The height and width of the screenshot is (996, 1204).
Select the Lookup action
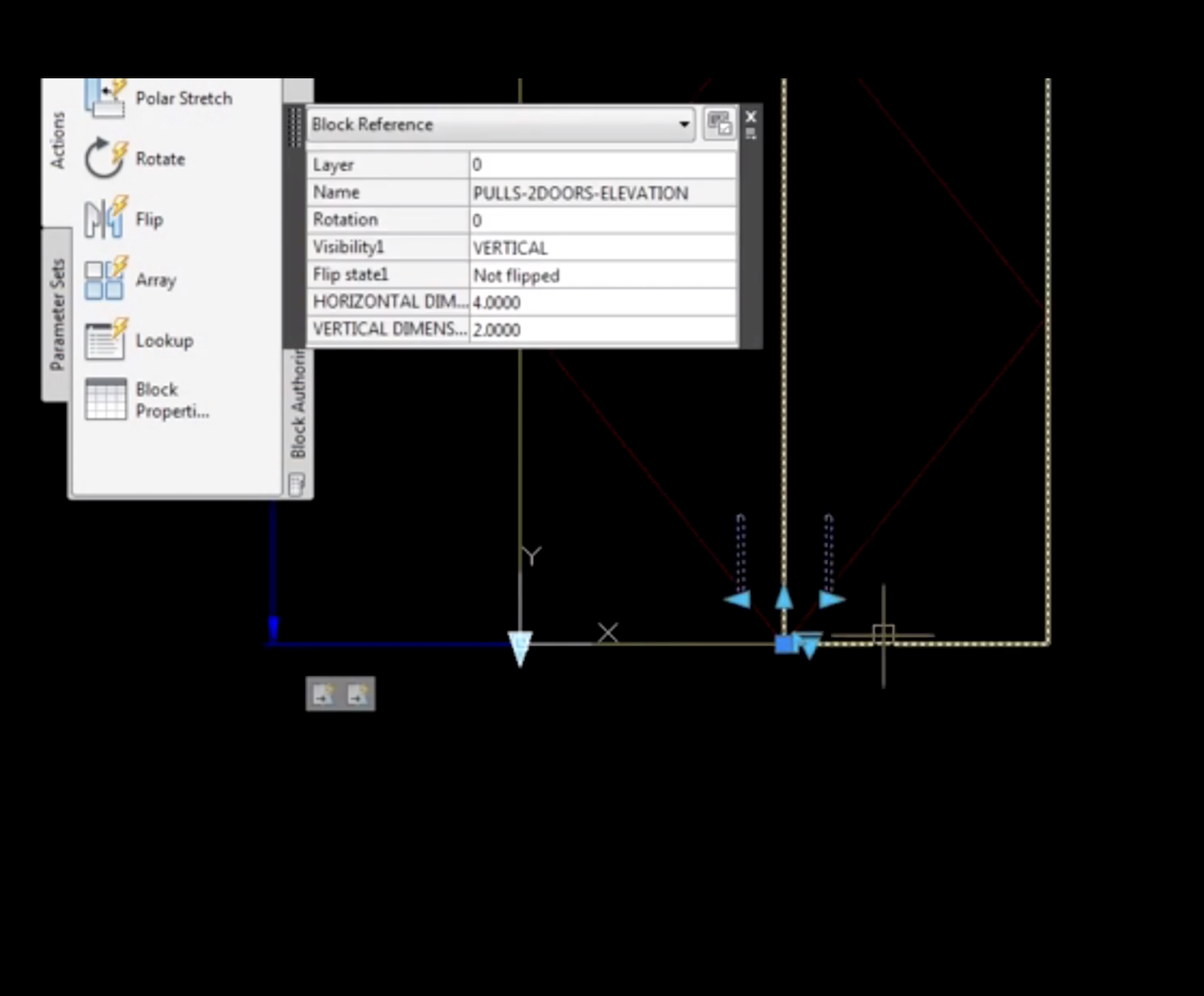click(164, 340)
